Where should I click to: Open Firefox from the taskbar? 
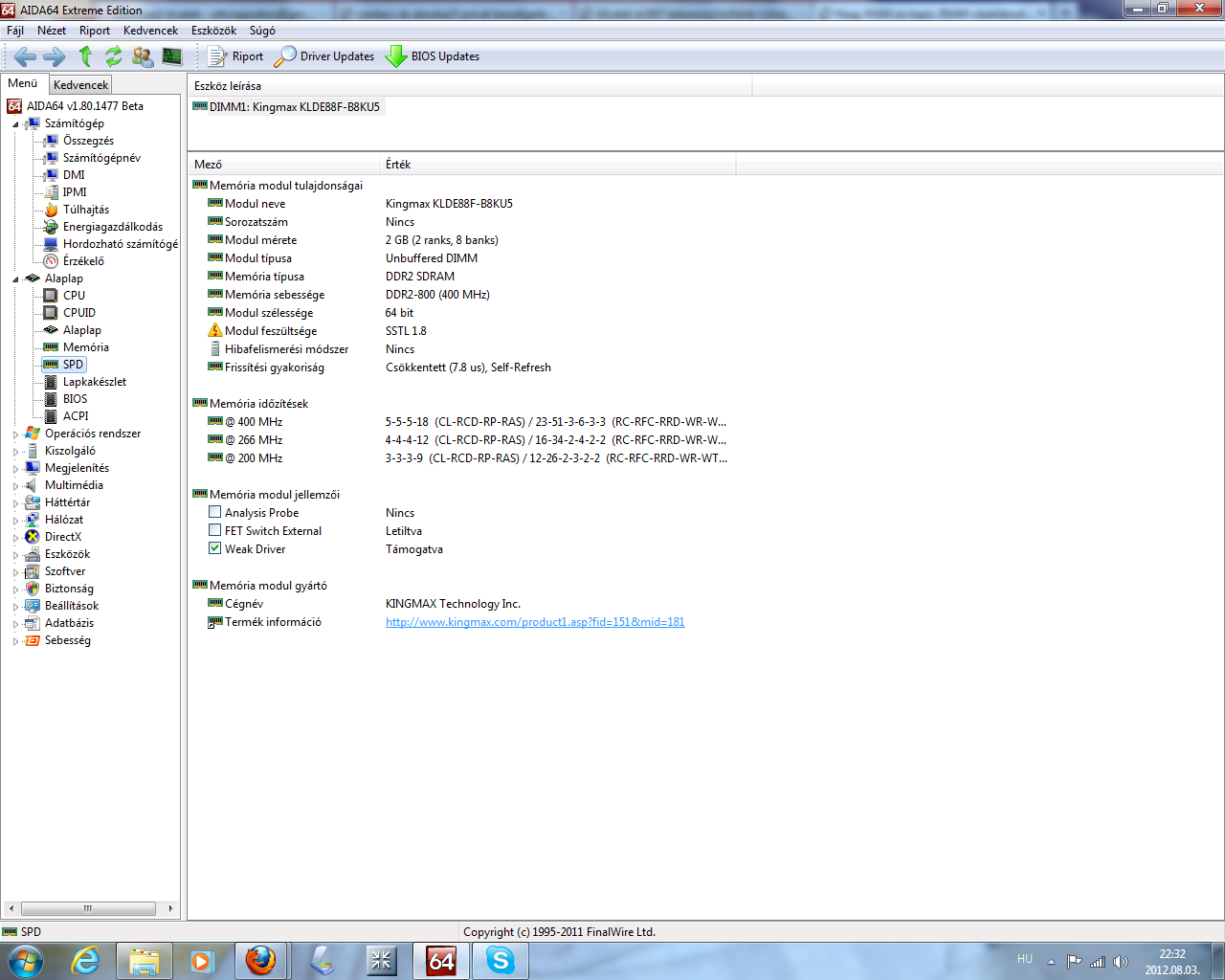[x=260, y=960]
